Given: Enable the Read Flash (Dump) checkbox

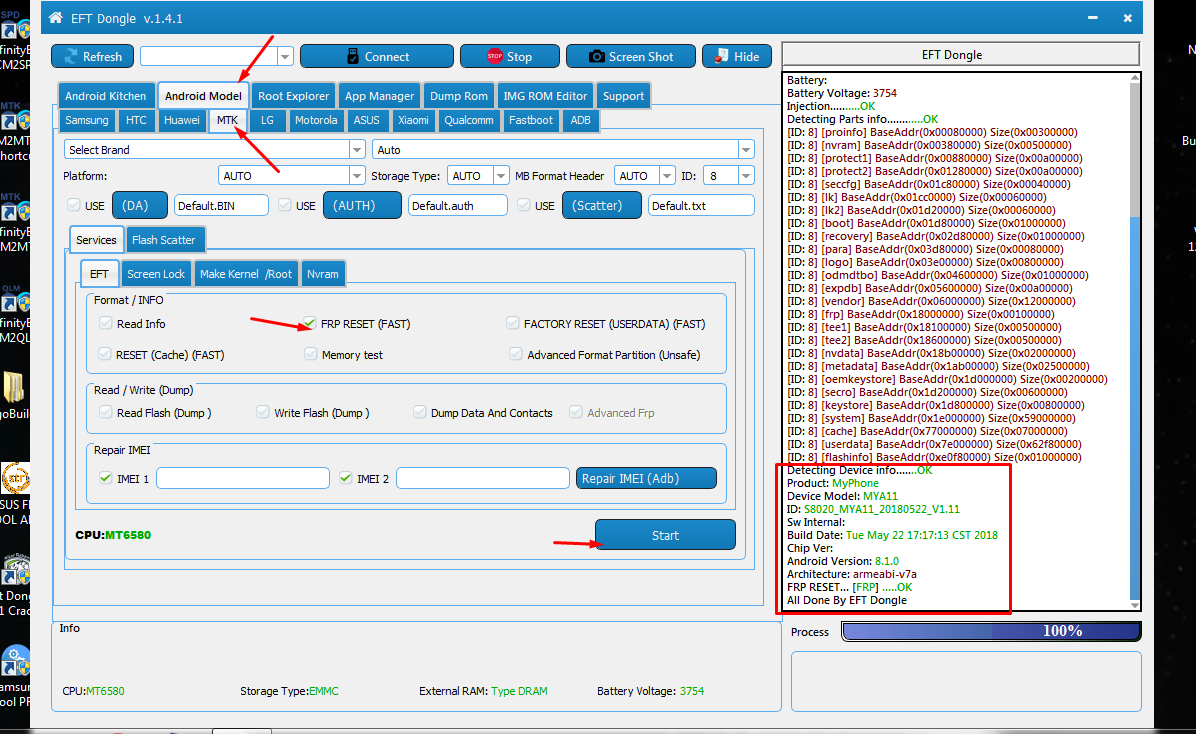Looking at the screenshot, I should 105,412.
